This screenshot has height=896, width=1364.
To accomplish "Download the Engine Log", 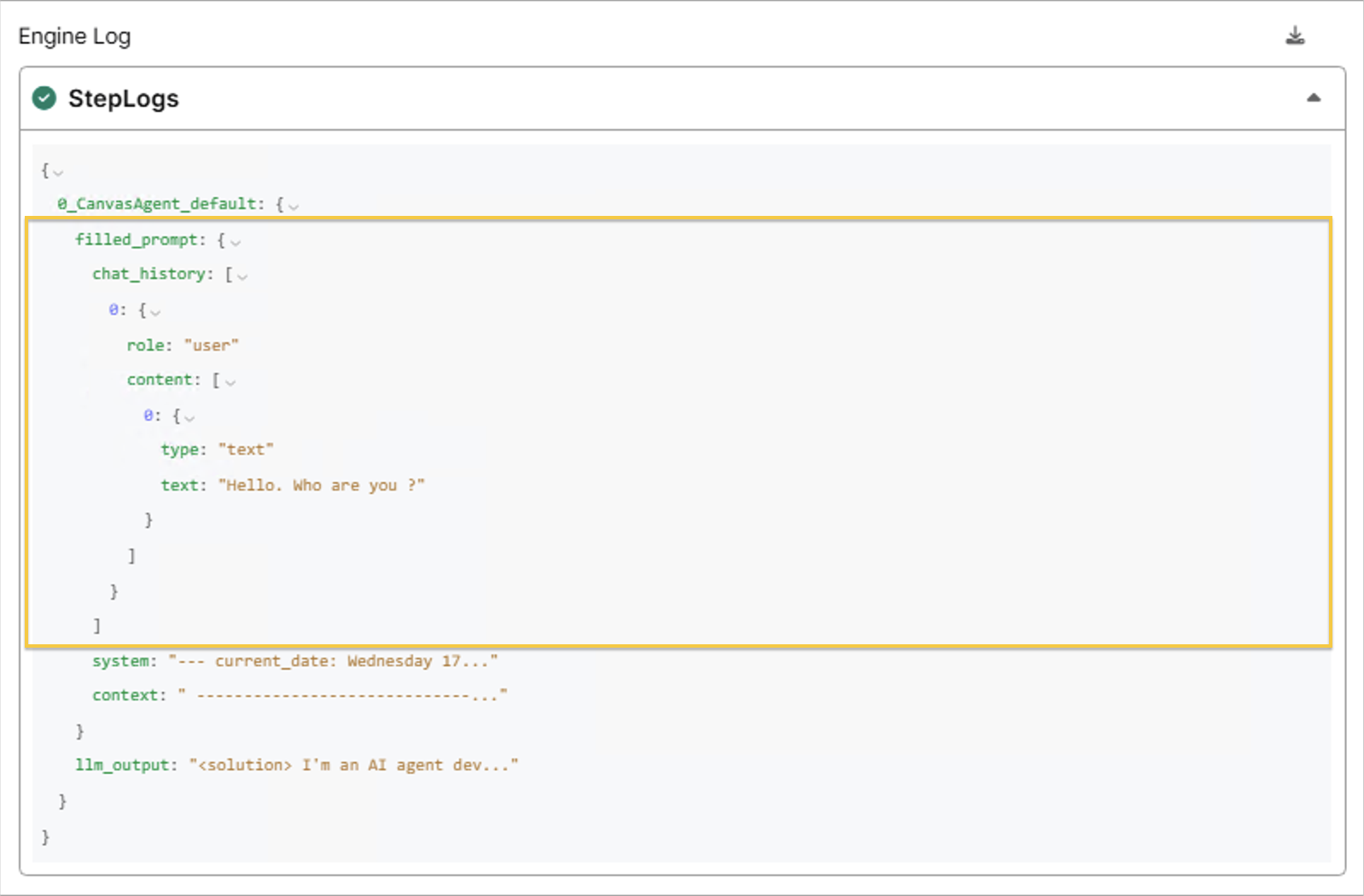I will coord(1295,36).
